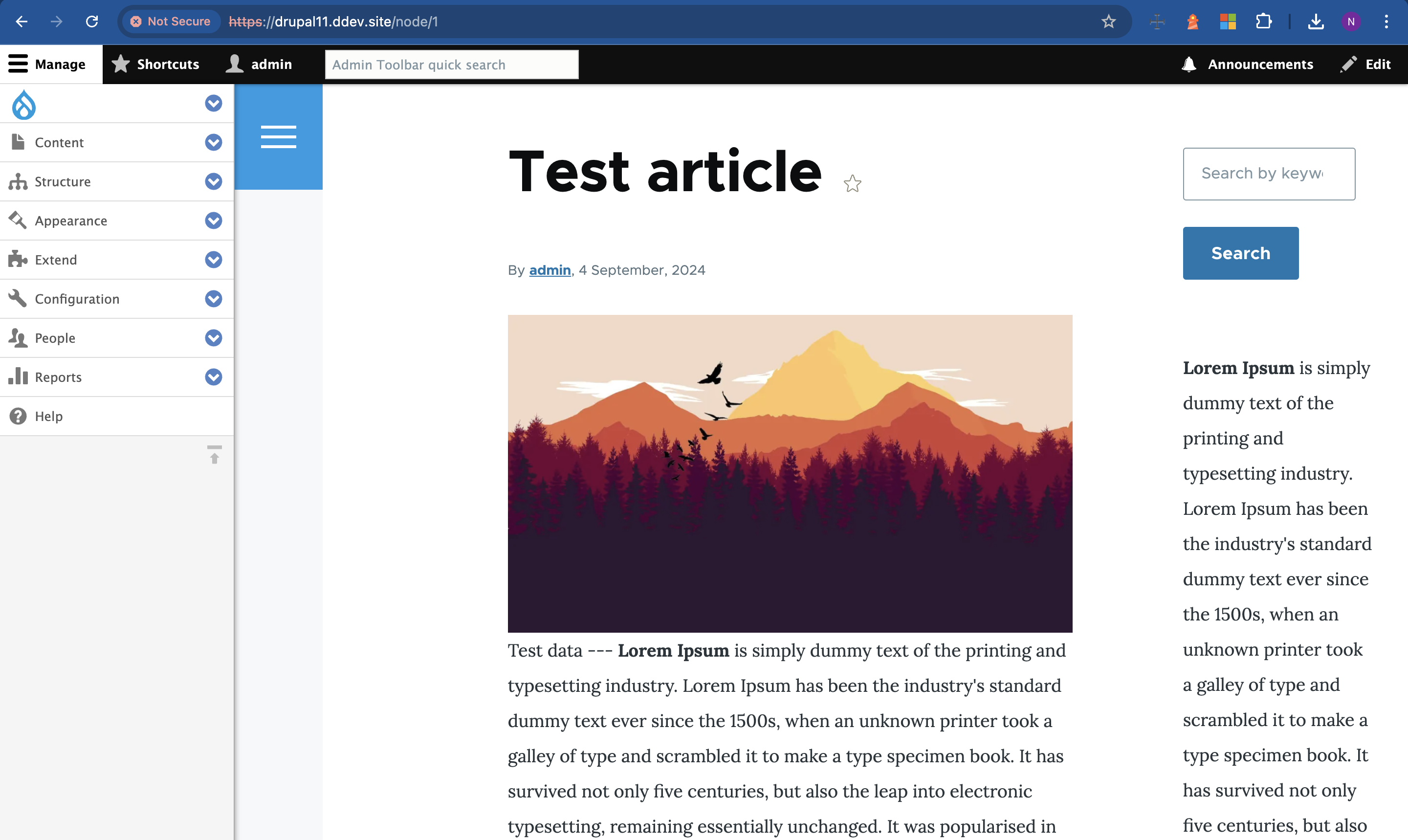Click the mountain sunset article image
The image size is (1408, 840).
pyautogui.click(x=790, y=473)
